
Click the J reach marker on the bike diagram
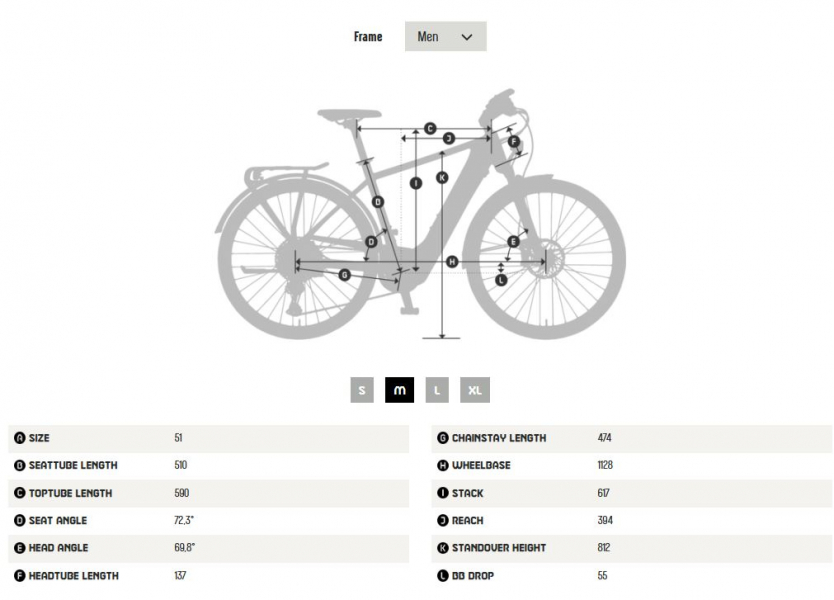(449, 138)
